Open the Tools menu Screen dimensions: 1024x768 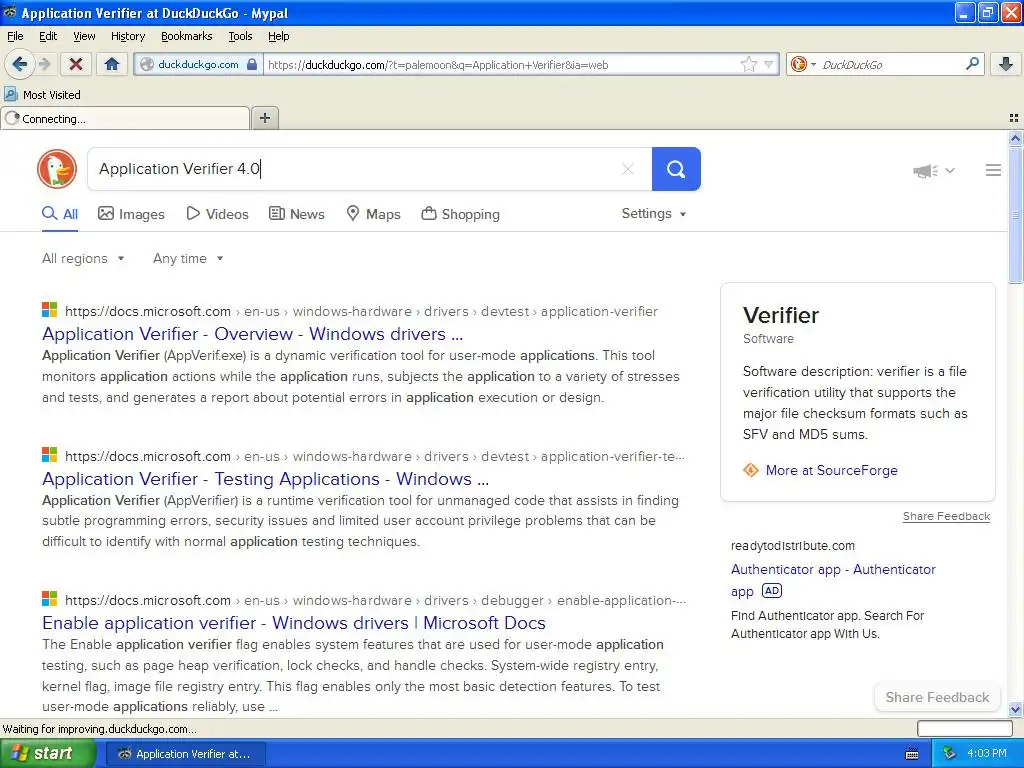pyautogui.click(x=240, y=36)
